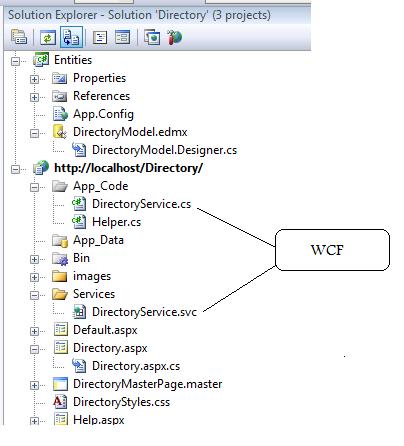Expand the Properties folder
This screenshot has width=404, height=446.
(34, 79)
